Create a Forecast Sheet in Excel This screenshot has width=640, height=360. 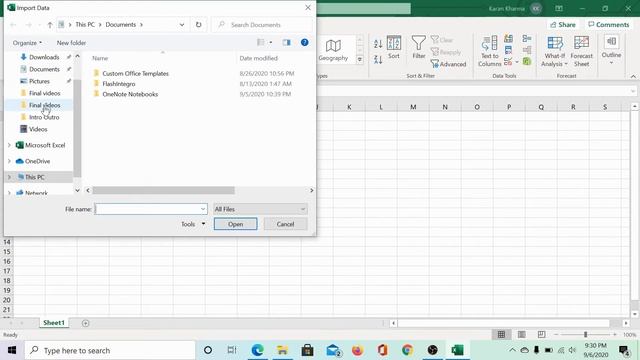point(581,51)
